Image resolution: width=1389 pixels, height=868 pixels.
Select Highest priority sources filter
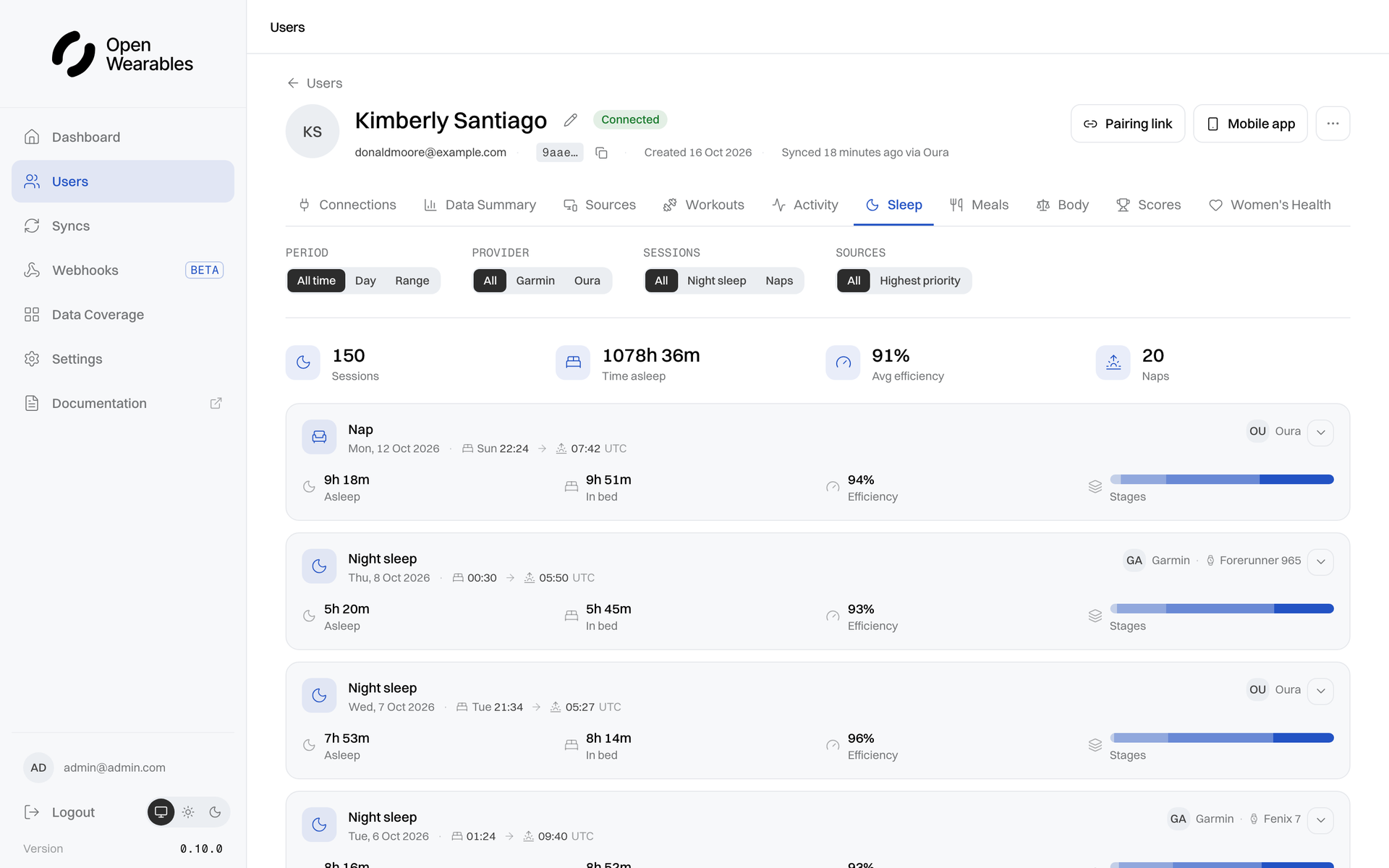[920, 281]
